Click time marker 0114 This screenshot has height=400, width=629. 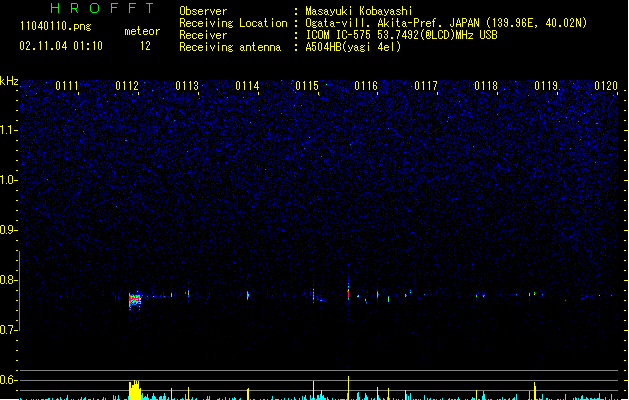tap(247, 86)
